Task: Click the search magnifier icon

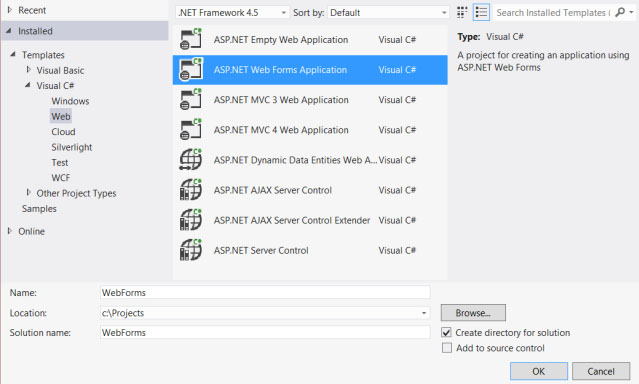Action: click(620, 12)
